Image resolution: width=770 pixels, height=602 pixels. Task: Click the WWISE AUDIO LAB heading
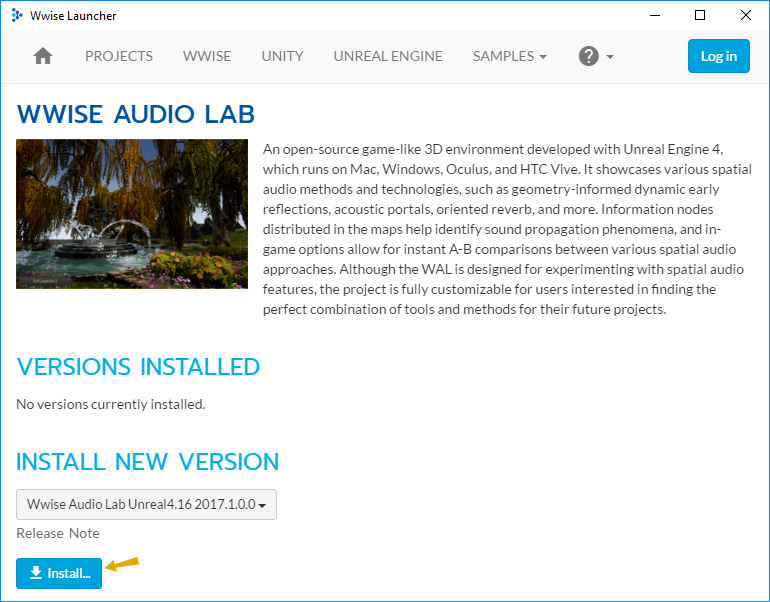[x=135, y=114]
